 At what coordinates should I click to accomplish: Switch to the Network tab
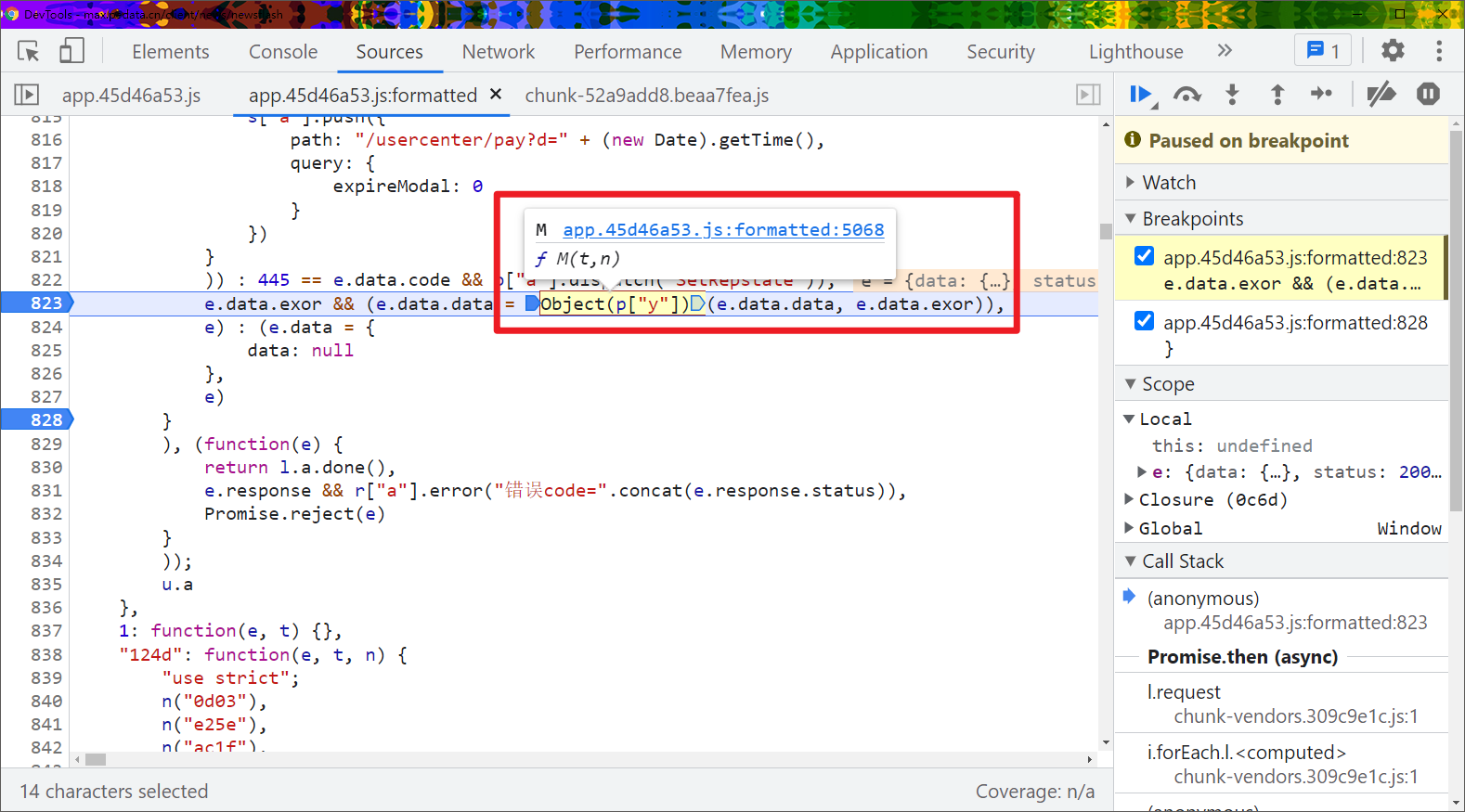(x=498, y=52)
